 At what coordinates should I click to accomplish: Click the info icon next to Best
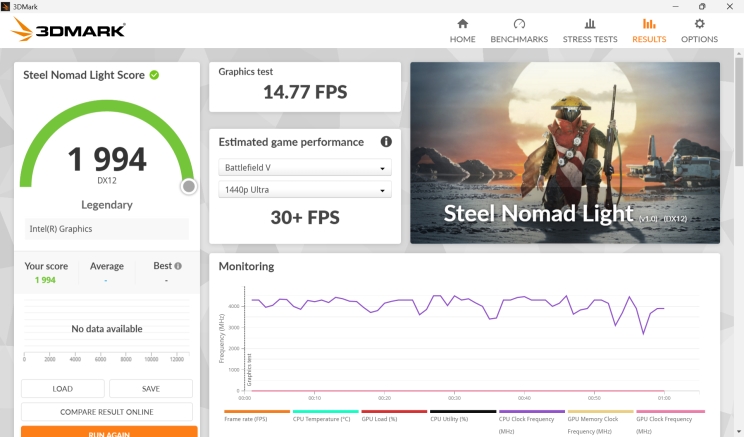[178, 266]
